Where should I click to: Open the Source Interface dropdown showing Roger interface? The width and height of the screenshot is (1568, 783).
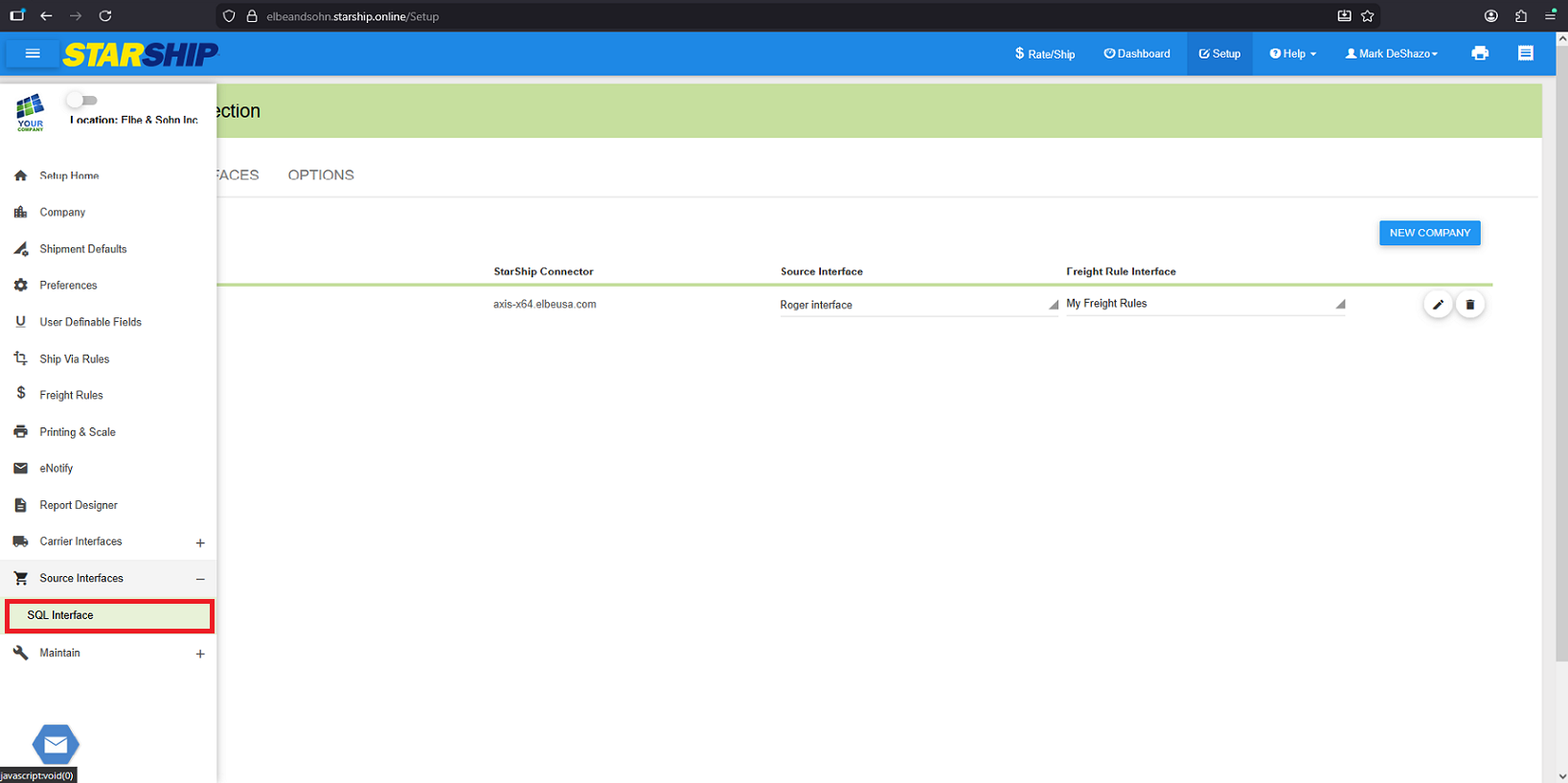pyautogui.click(x=918, y=305)
